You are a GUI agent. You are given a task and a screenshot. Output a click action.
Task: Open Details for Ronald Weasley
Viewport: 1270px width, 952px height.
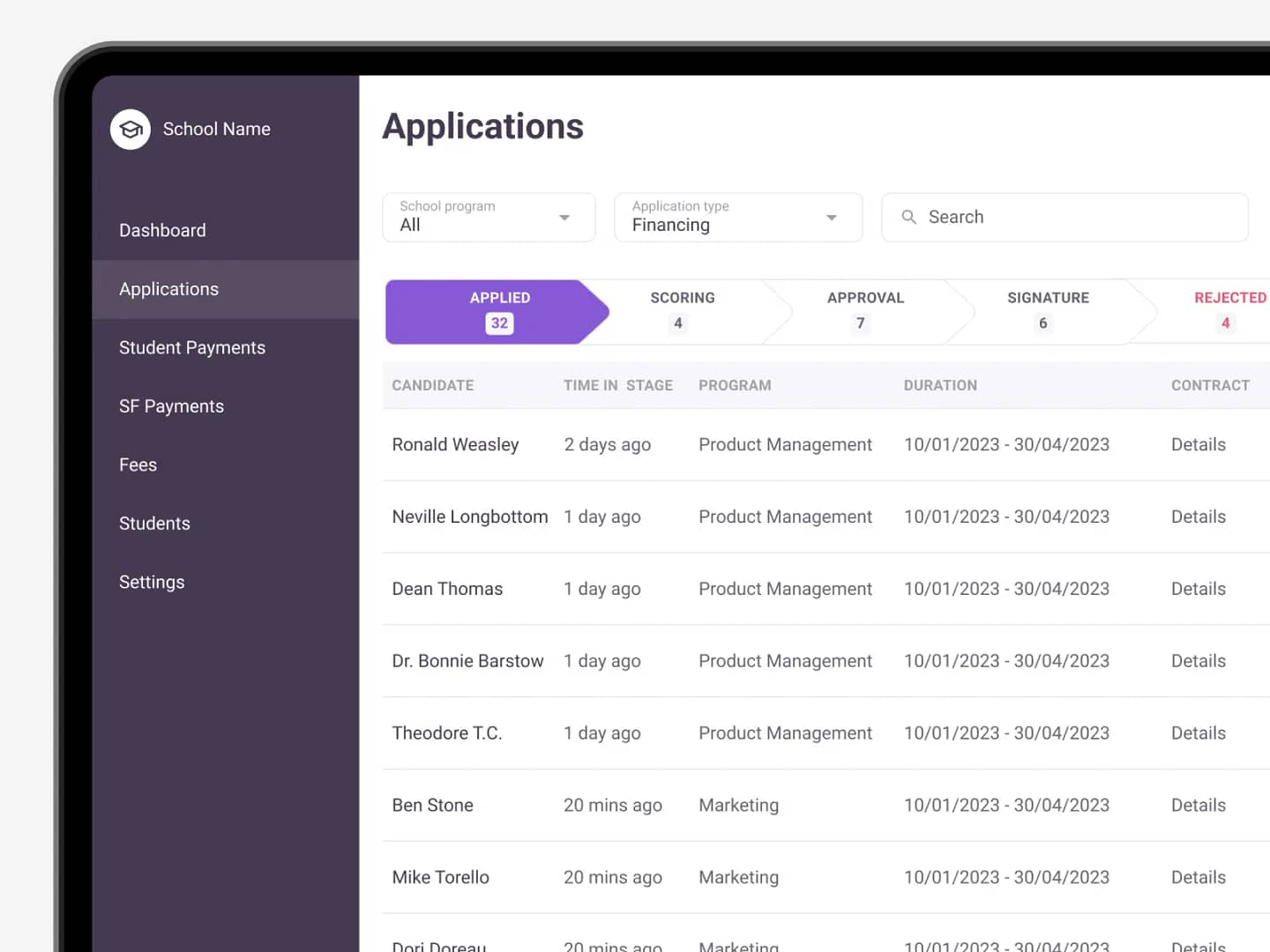1198,444
